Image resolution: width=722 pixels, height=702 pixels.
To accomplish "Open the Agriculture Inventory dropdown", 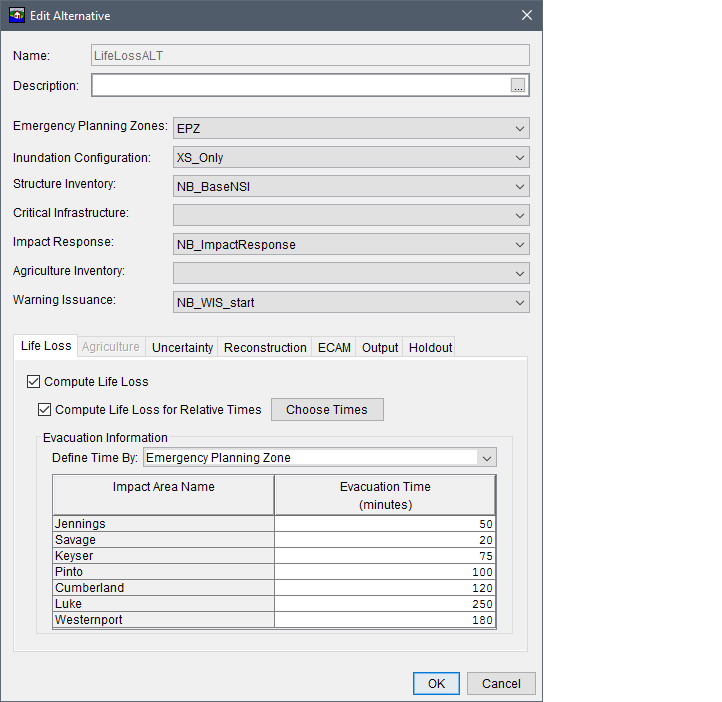I will click(x=351, y=273).
